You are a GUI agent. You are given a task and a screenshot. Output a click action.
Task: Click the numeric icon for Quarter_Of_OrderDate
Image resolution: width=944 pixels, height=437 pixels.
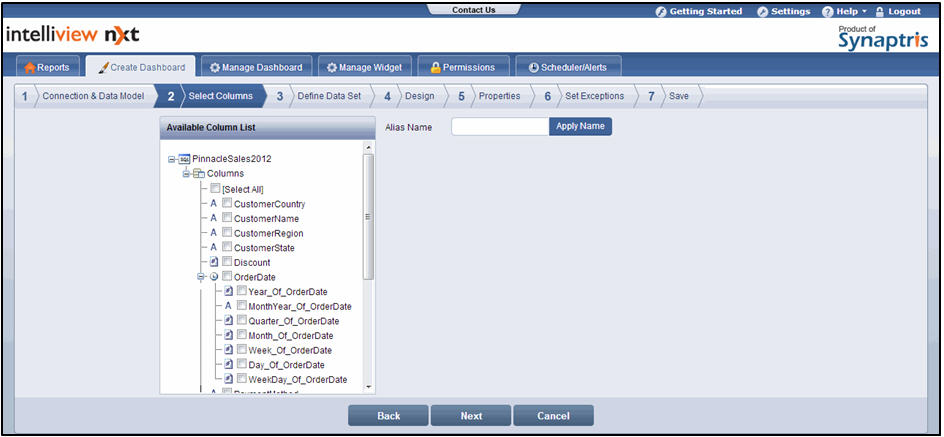point(228,321)
